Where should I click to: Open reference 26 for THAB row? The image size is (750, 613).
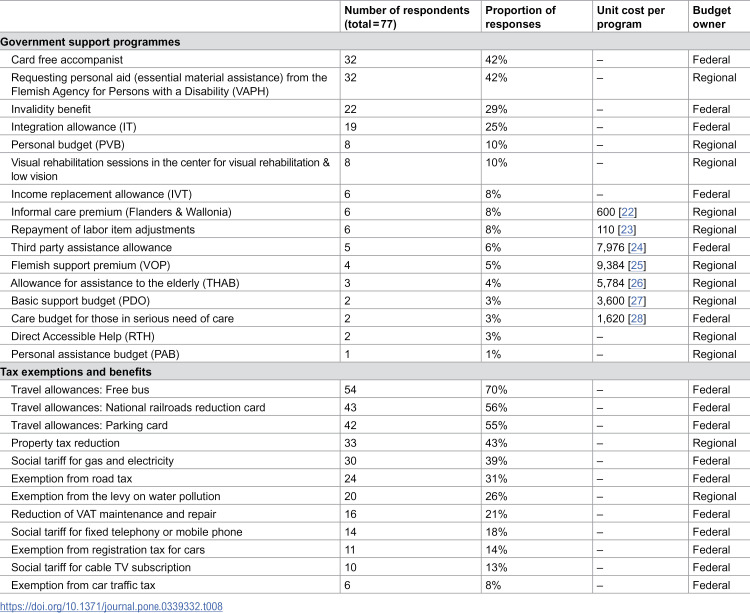click(x=637, y=283)
